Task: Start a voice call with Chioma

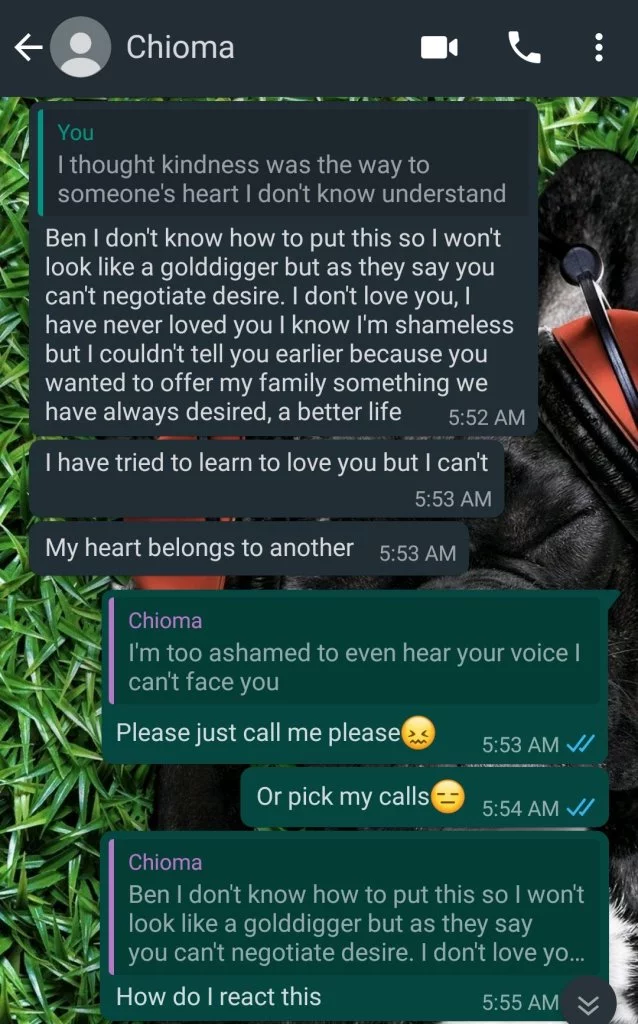Action: pyautogui.click(x=524, y=48)
